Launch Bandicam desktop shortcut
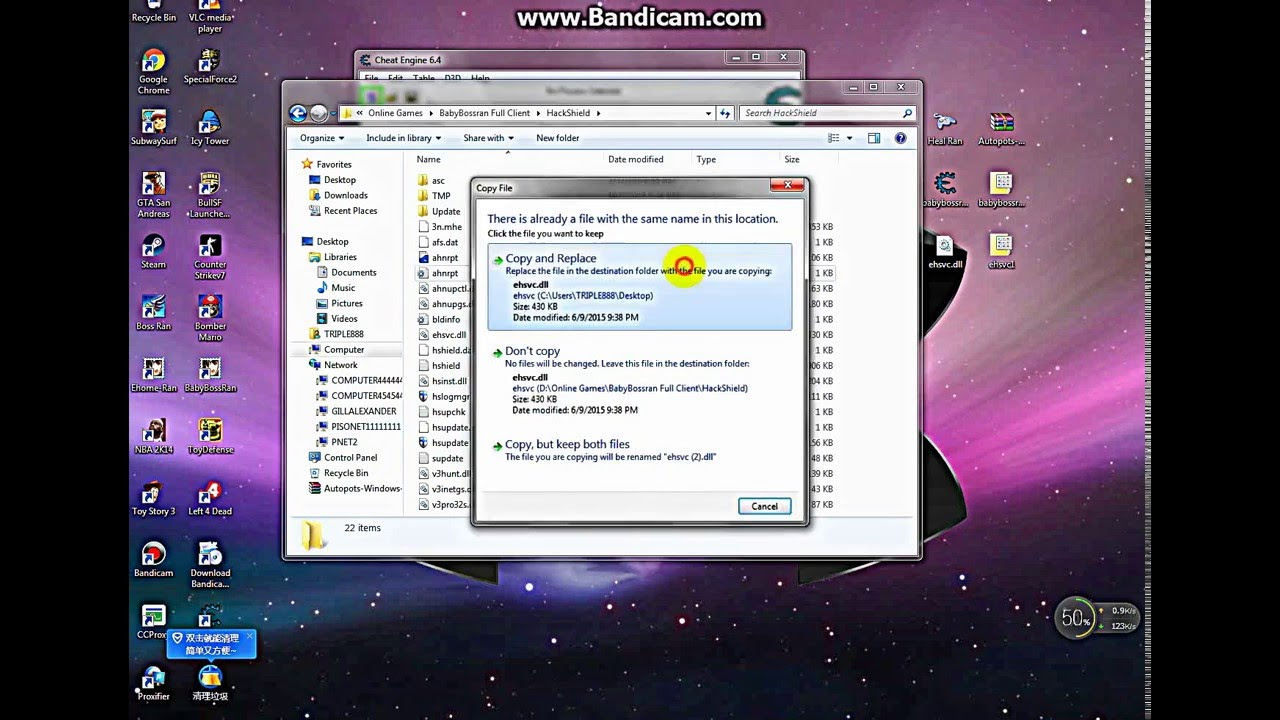1280x720 pixels. pyautogui.click(x=153, y=560)
